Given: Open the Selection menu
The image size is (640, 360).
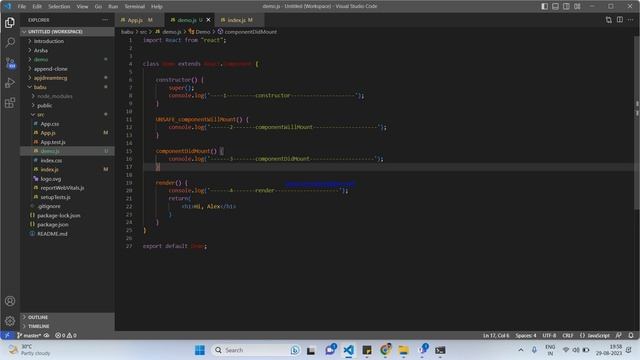Looking at the screenshot, I should 59,7.
